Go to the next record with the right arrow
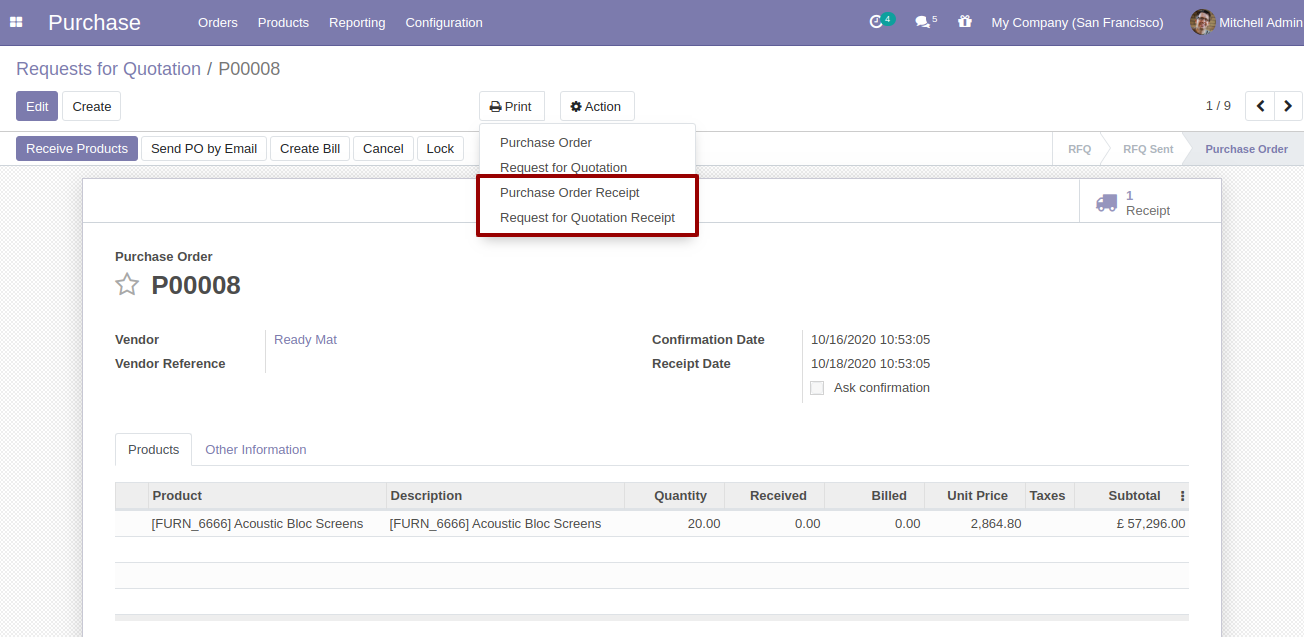 coord(1288,105)
